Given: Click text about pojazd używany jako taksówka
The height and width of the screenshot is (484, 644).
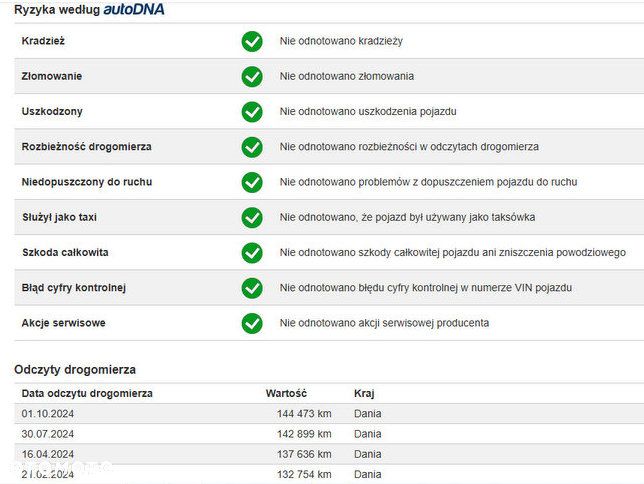Looking at the screenshot, I should [407, 217].
